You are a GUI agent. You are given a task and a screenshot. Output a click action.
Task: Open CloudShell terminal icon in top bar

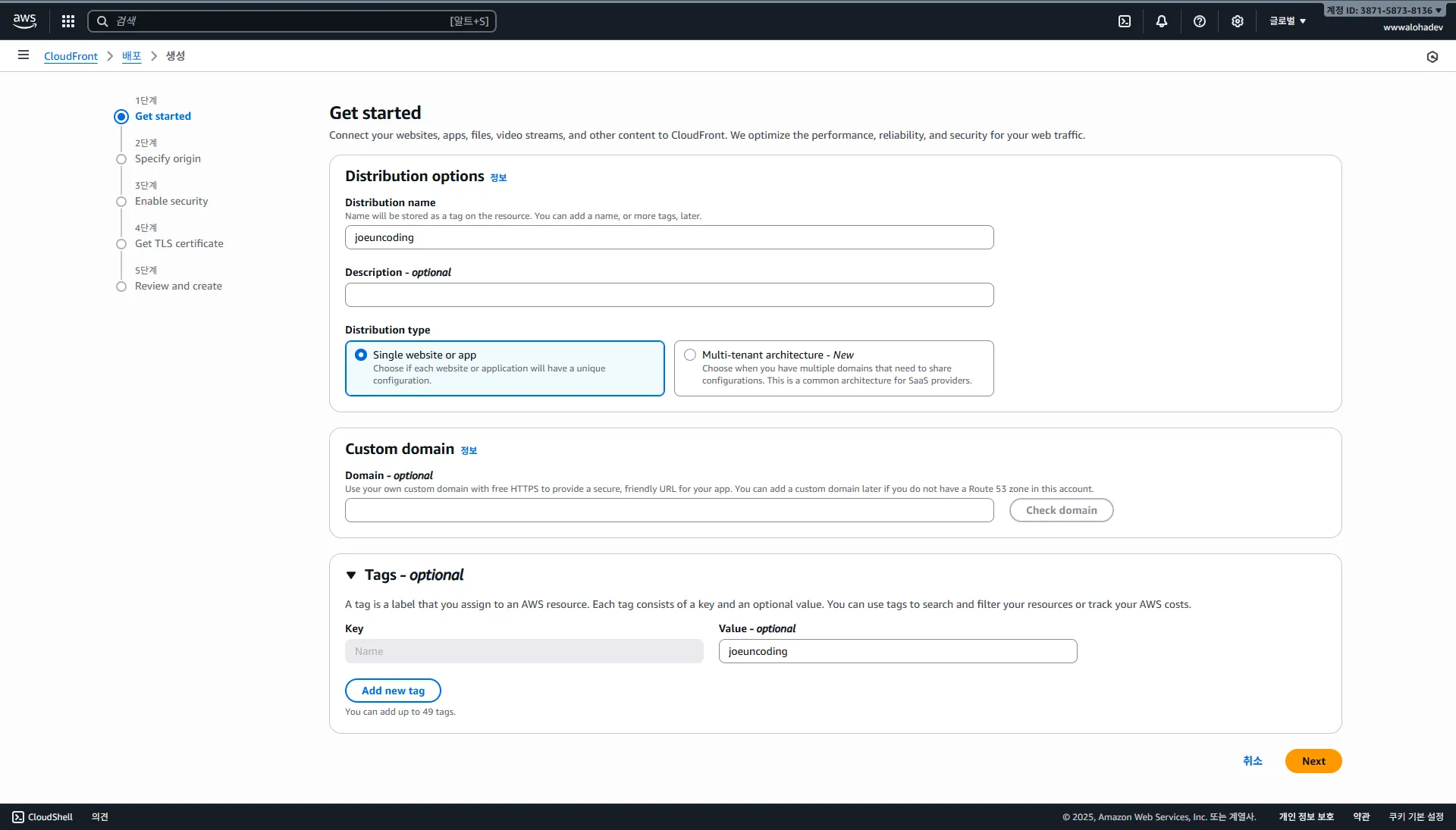click(1125, 21)
